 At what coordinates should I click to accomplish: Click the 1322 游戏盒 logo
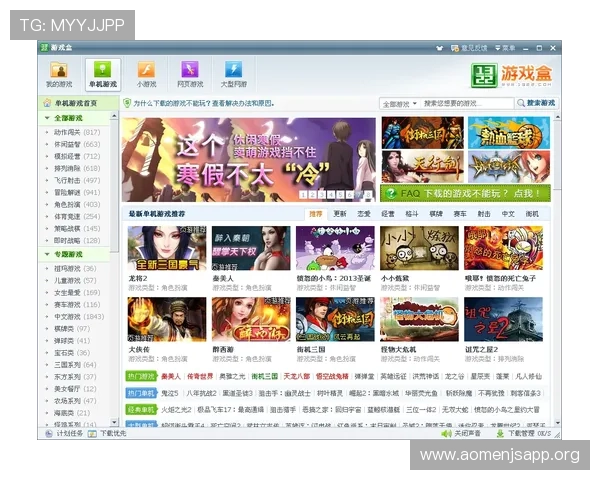pyautogui.click(x=511, y=75)
